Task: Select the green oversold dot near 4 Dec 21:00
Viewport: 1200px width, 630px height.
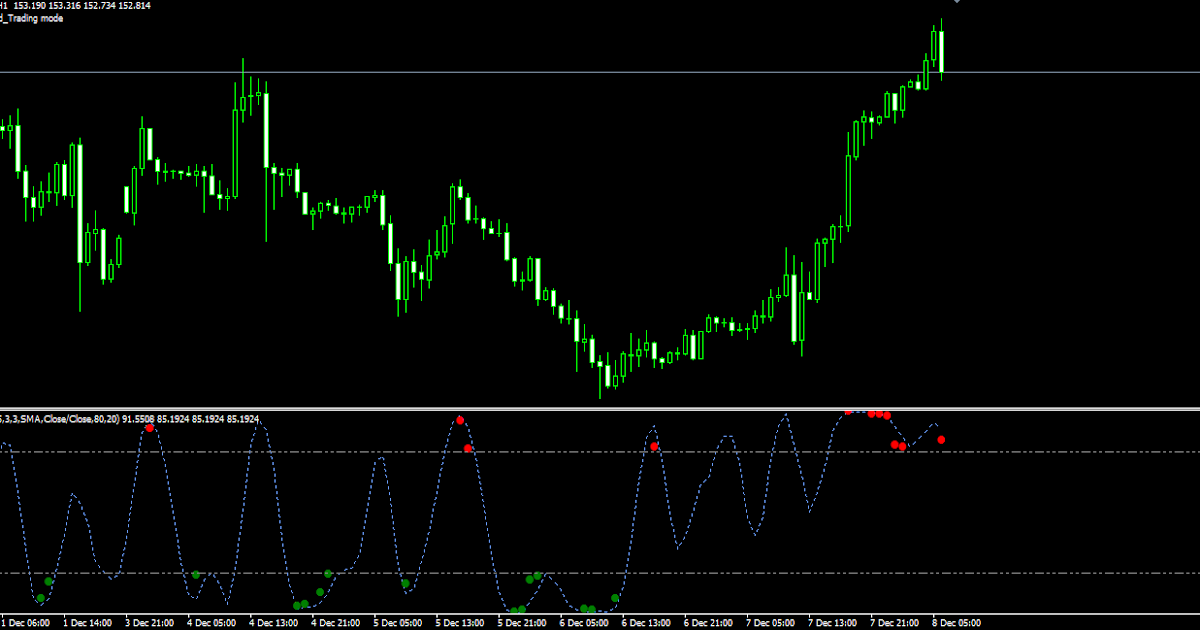Action: [327, 572]
